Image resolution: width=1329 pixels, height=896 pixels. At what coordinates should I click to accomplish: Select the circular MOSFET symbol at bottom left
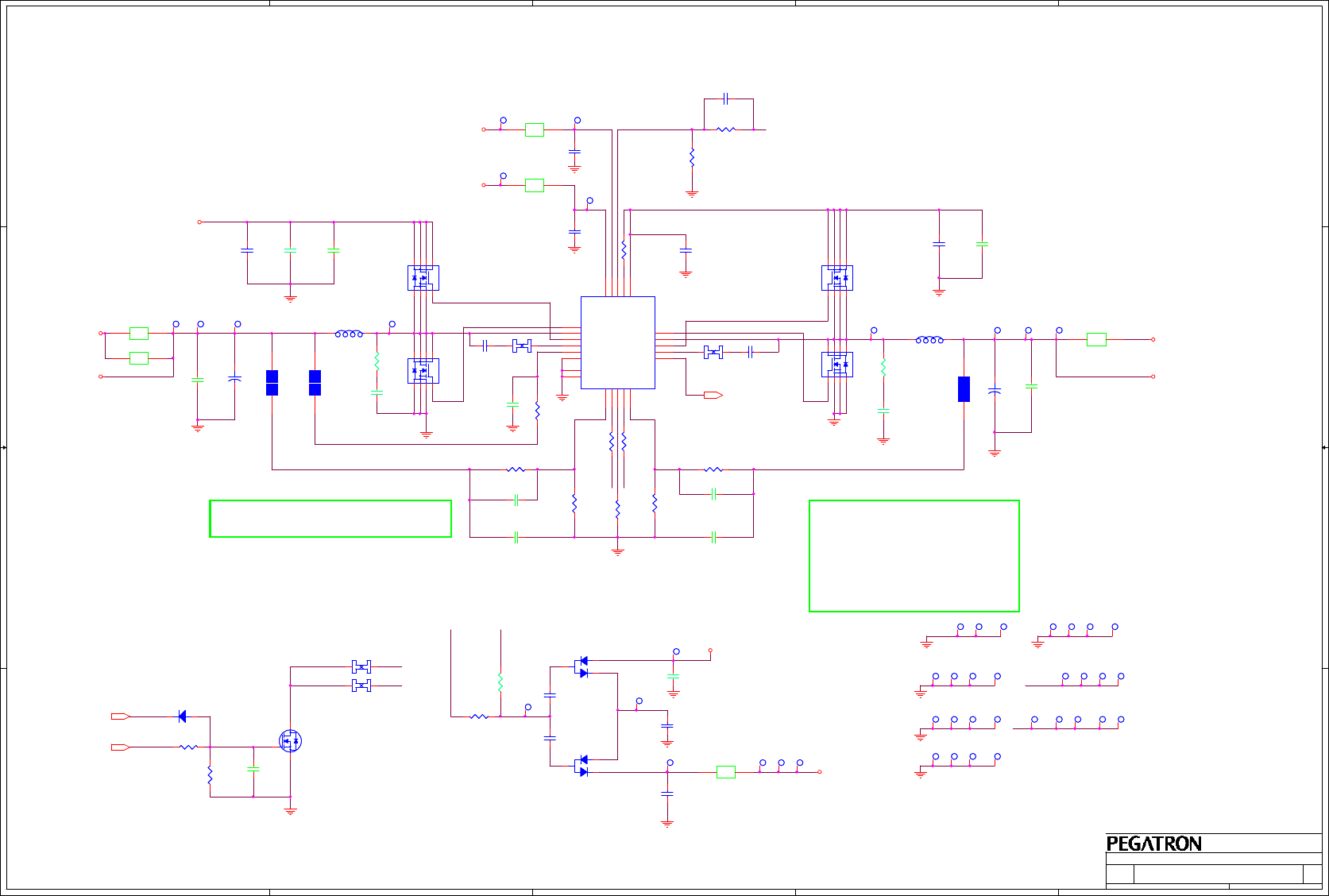[291, 741]
